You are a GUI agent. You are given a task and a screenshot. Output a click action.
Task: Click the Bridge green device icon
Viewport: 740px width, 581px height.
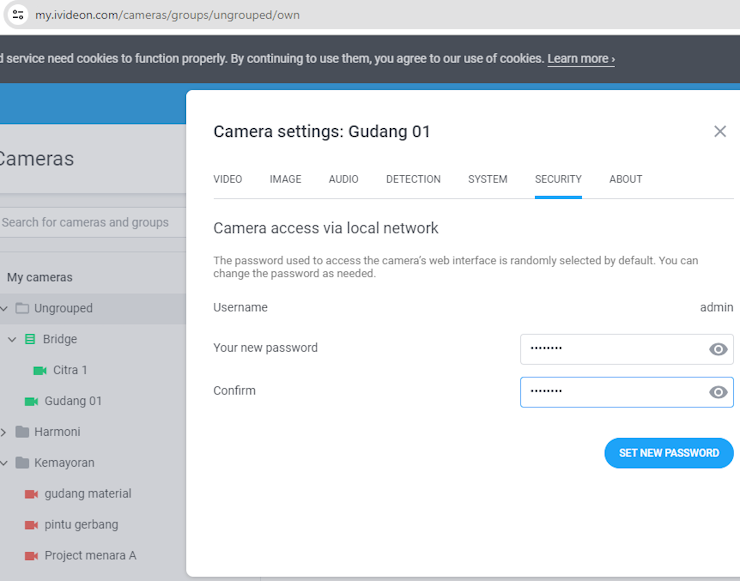coord(30,339)
